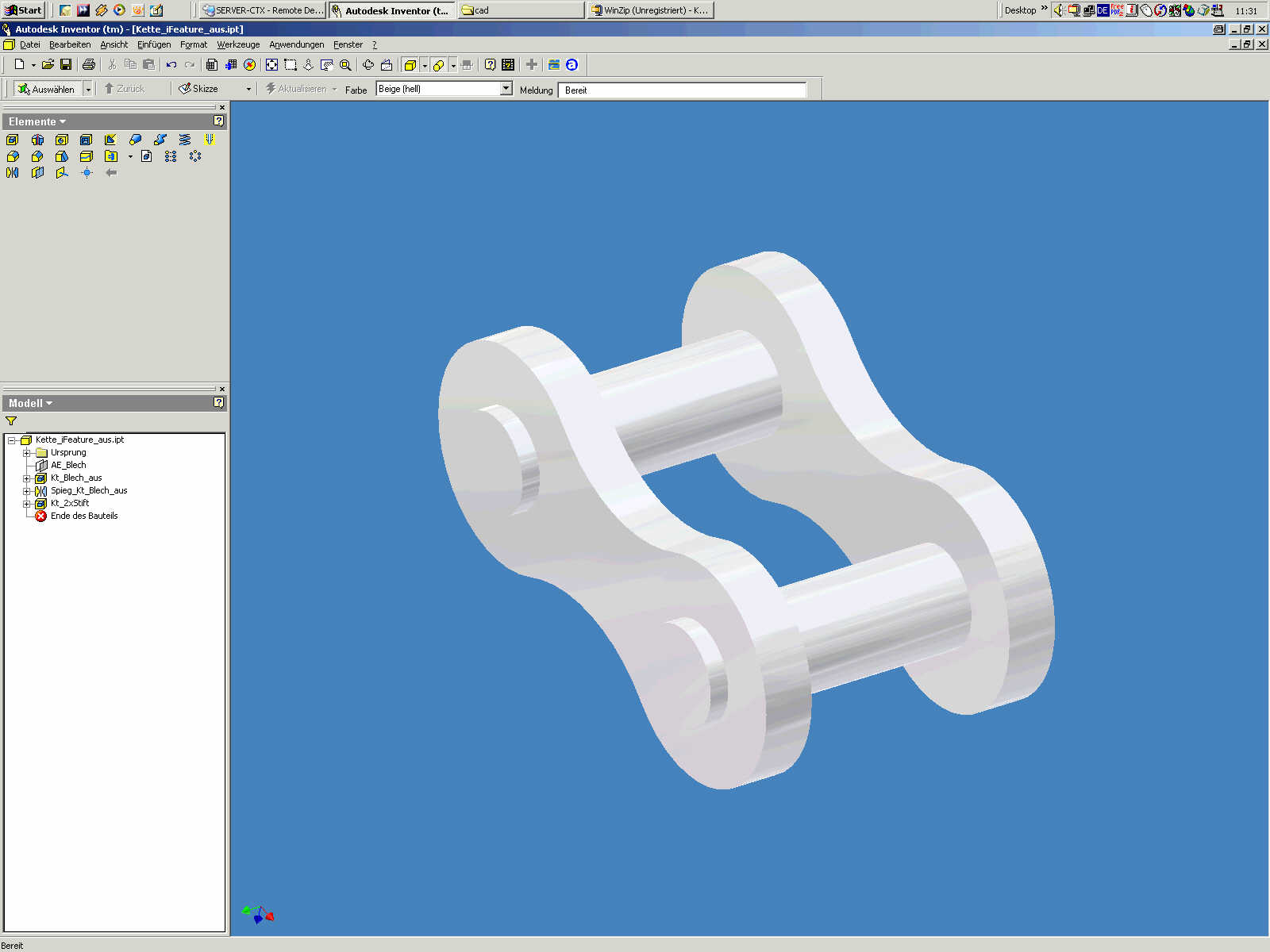This screenshot has width=1270, height=952.
Task: Click the Print icon in the toolbar
Action: 89,65
